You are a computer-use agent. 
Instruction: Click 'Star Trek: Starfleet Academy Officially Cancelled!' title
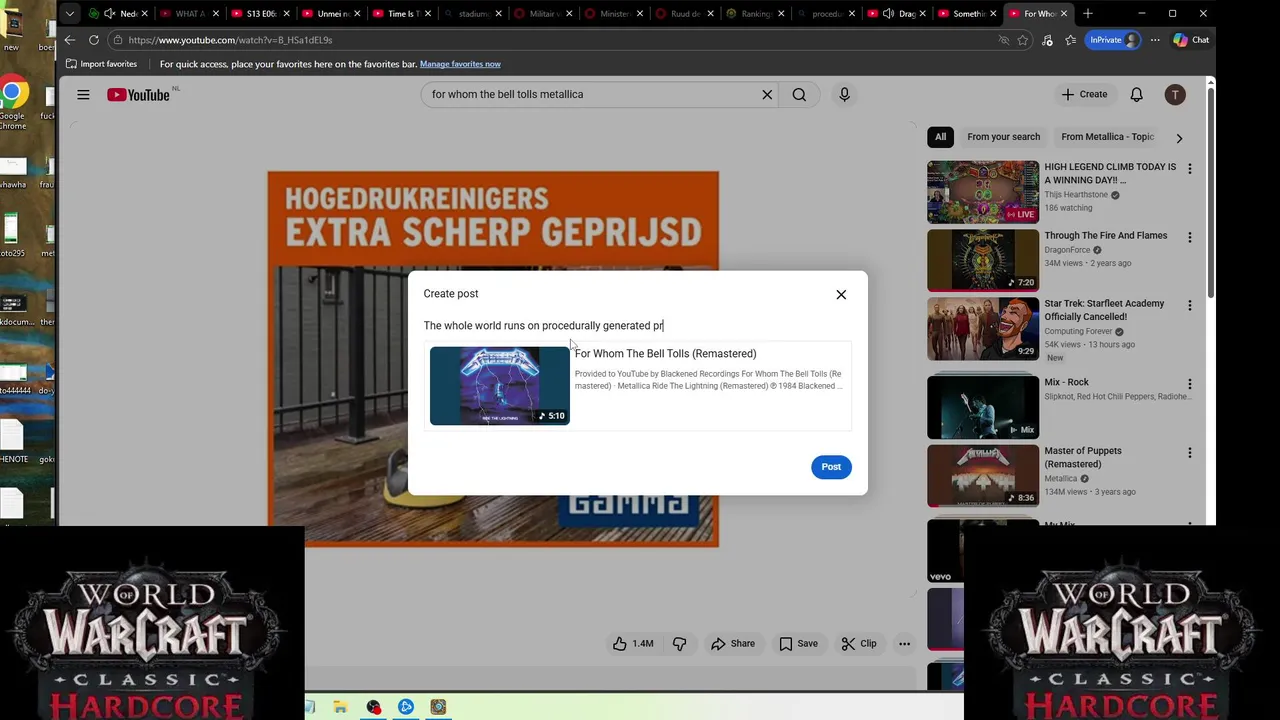click(x=1104, y=310)
